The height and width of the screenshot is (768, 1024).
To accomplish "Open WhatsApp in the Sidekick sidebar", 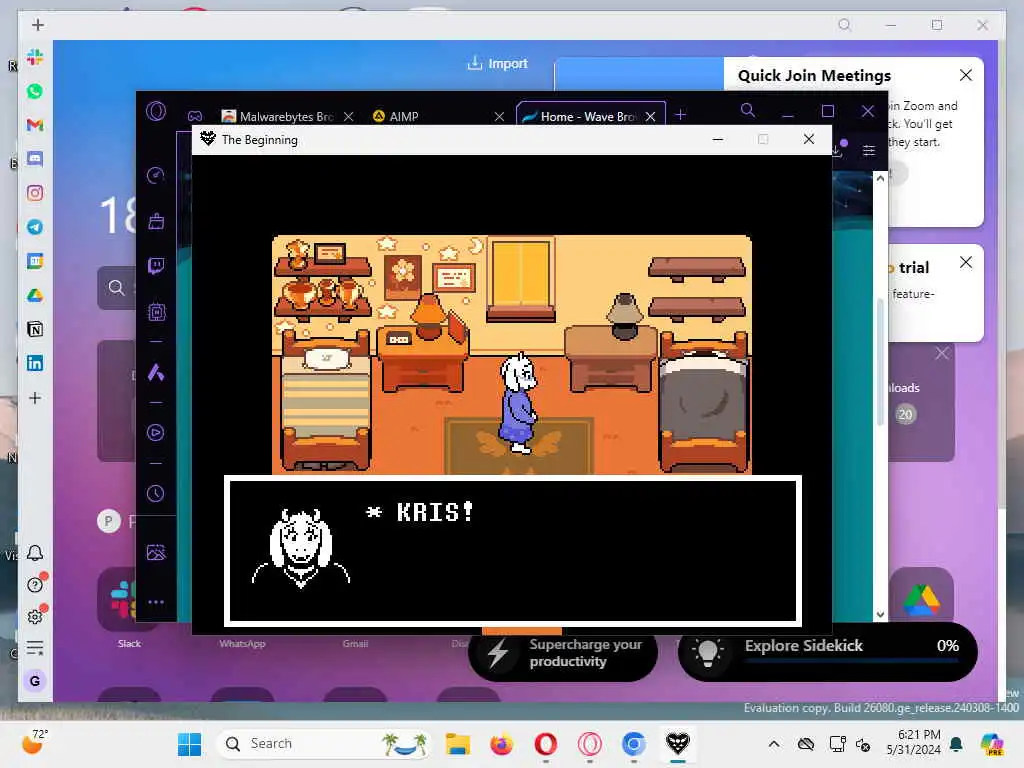I will [x=35, y=91].
